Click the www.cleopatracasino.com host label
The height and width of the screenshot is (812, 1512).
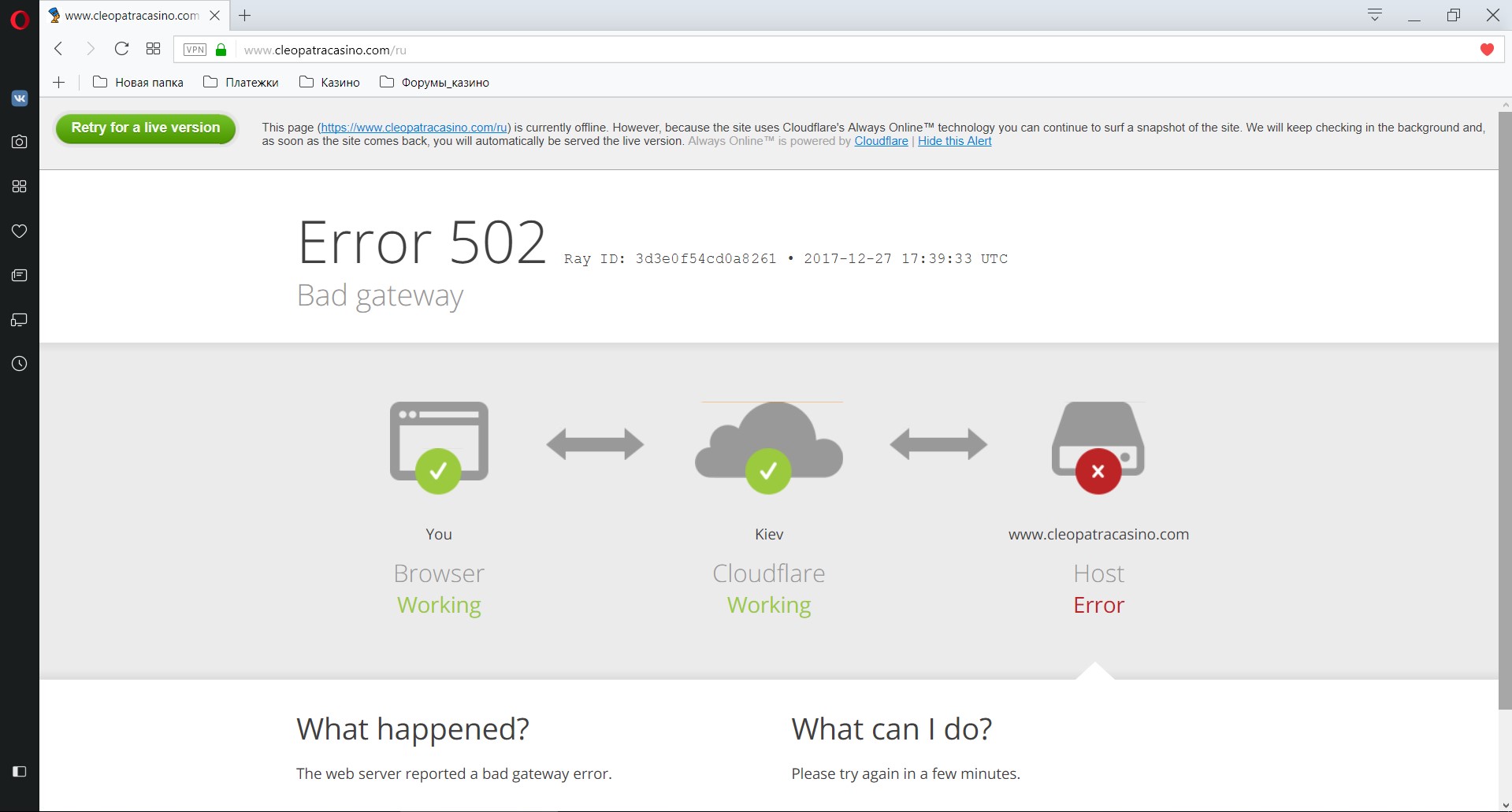pyautogui.click(x=1098, y=534)
